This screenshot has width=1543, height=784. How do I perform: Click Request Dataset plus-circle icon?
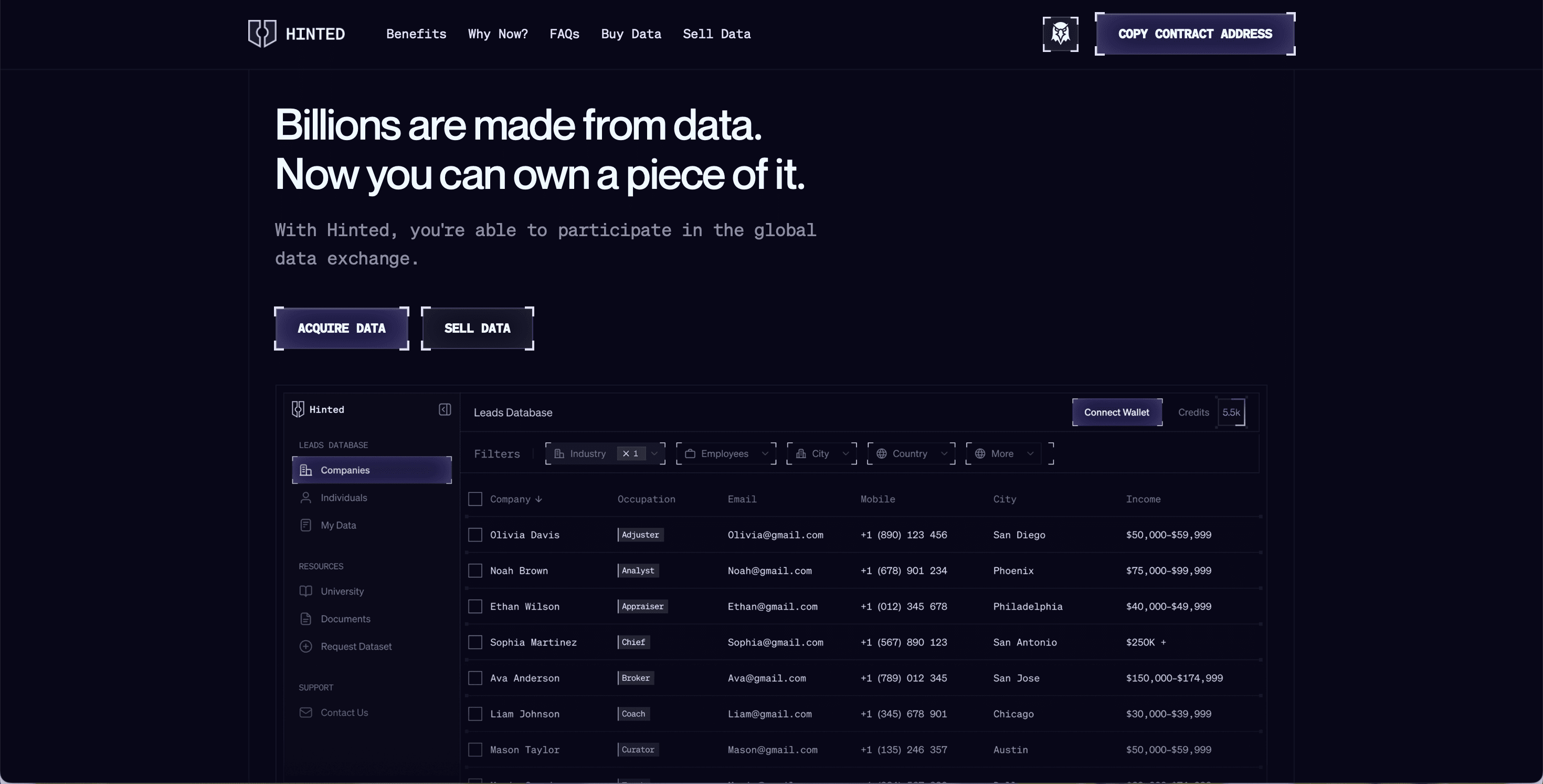pos(305,646)
